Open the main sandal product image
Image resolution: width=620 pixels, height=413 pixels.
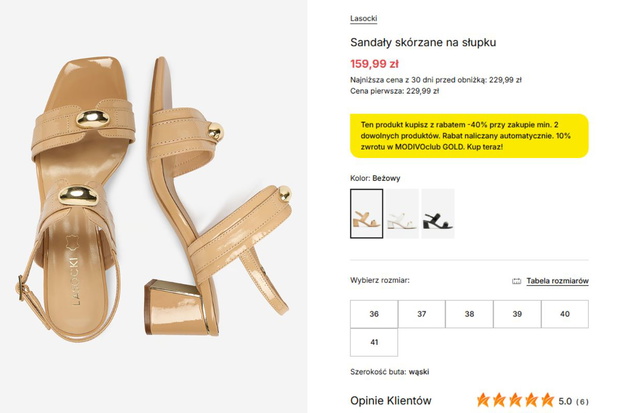tap(154, 206)
